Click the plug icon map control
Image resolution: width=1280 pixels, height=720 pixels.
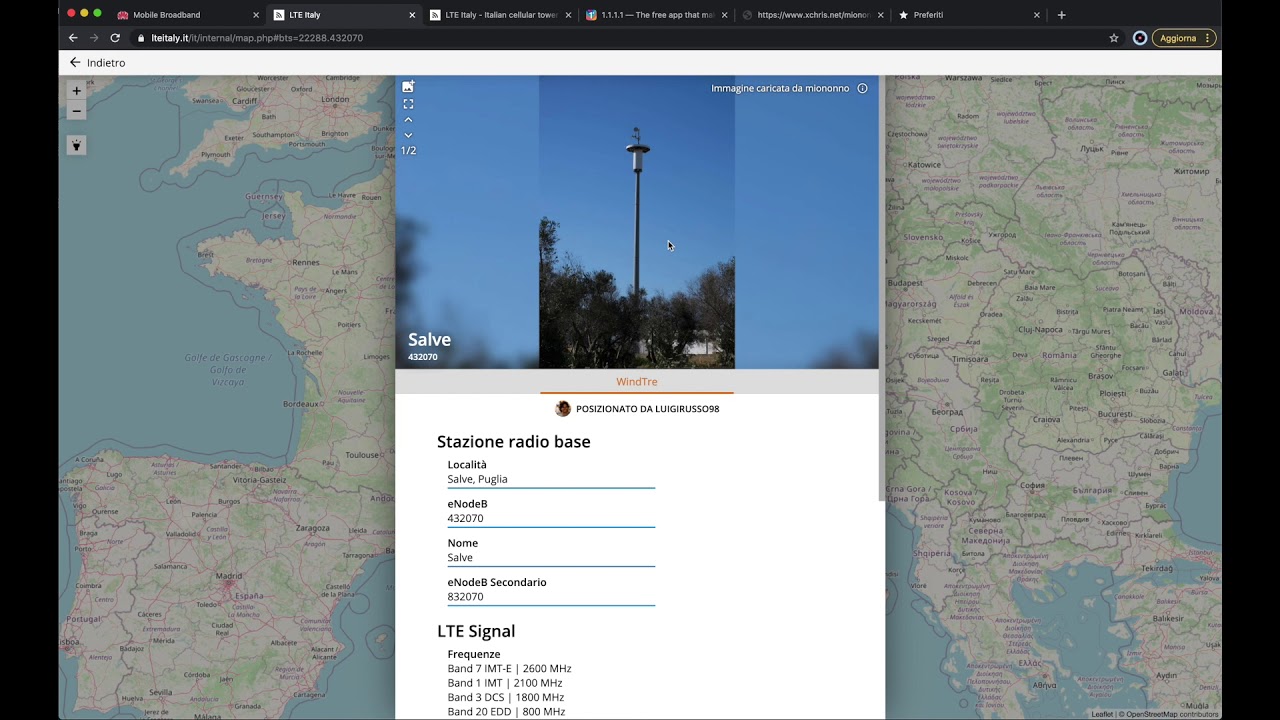tap(76, 145)
